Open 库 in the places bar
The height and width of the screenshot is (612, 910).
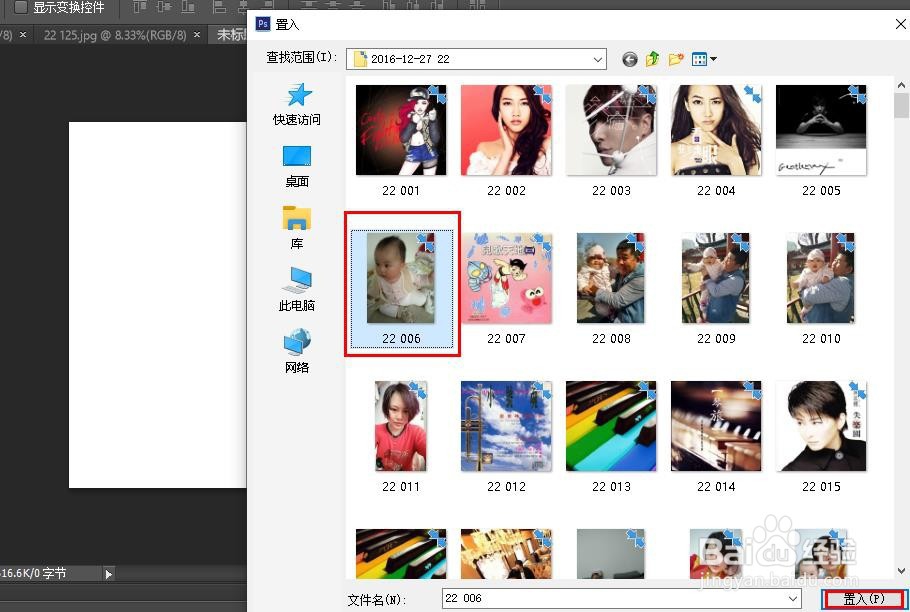[x=297, y=228]
